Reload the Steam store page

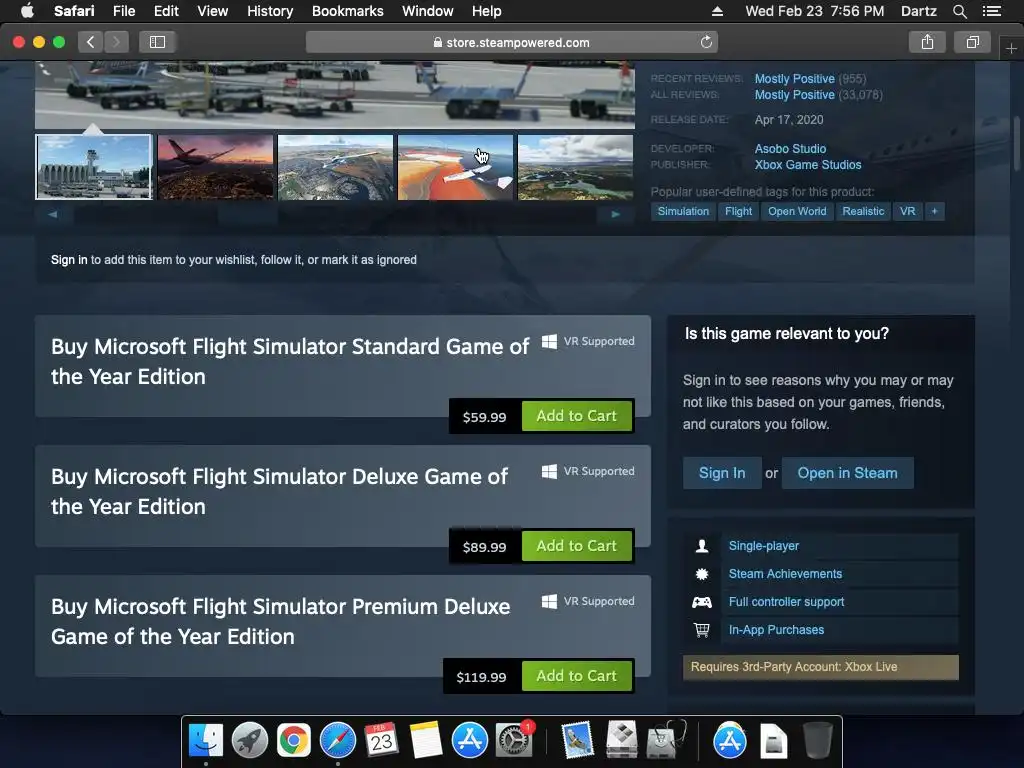click(706, 42)
